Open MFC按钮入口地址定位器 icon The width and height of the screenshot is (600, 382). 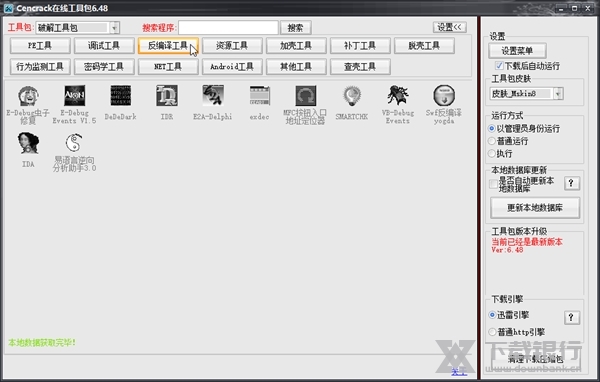pyautogui.click(x=305, y=96)
